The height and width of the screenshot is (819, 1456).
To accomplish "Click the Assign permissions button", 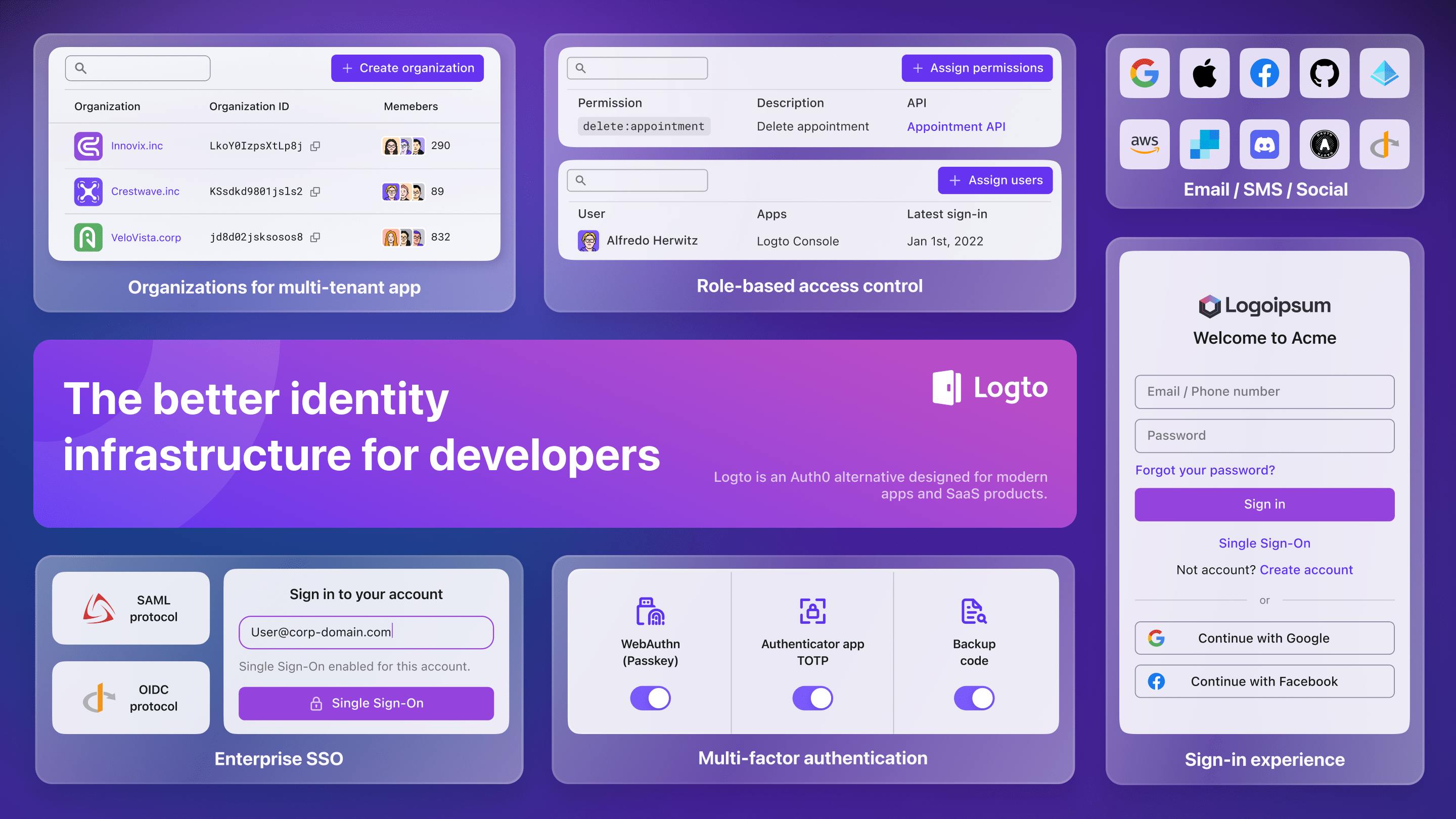I will pos(977,68).
